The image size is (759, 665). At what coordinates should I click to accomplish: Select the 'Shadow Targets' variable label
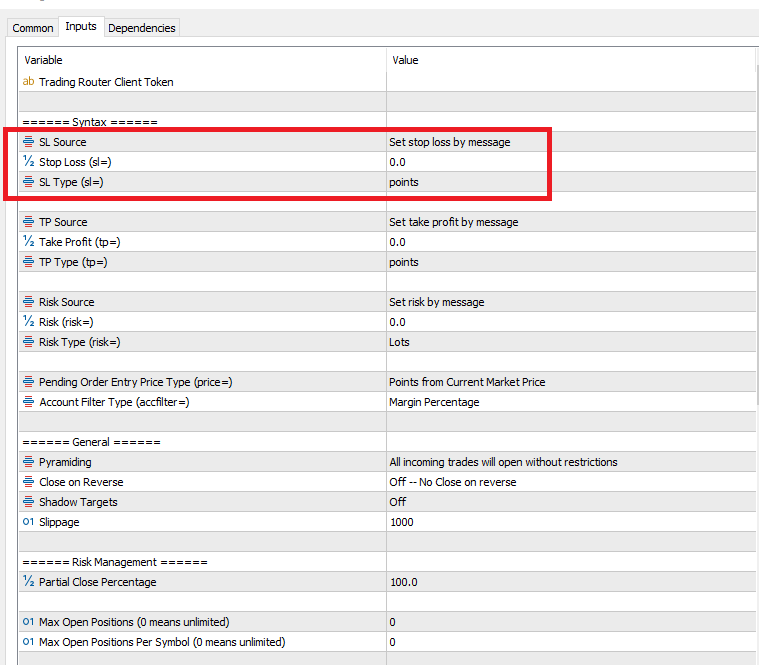pos(78,502)
